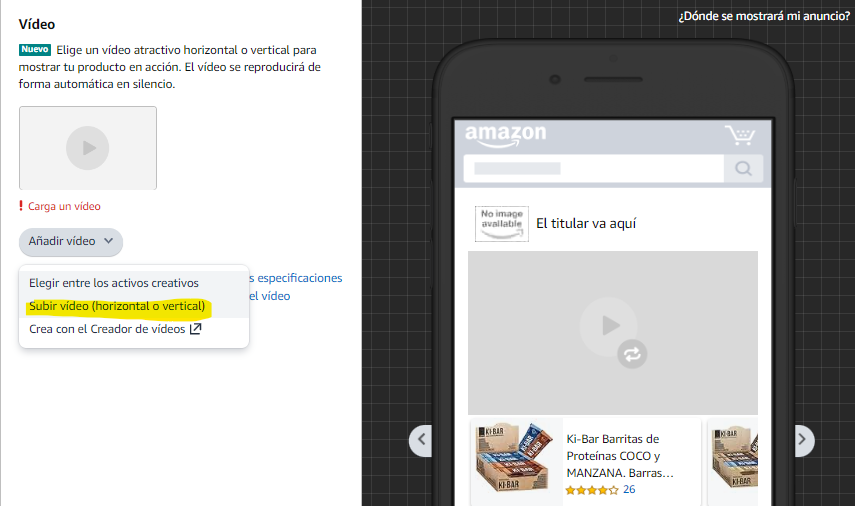855x506 pixels.
Task: Click the play icon in phone preview
Action: point(608,326)
